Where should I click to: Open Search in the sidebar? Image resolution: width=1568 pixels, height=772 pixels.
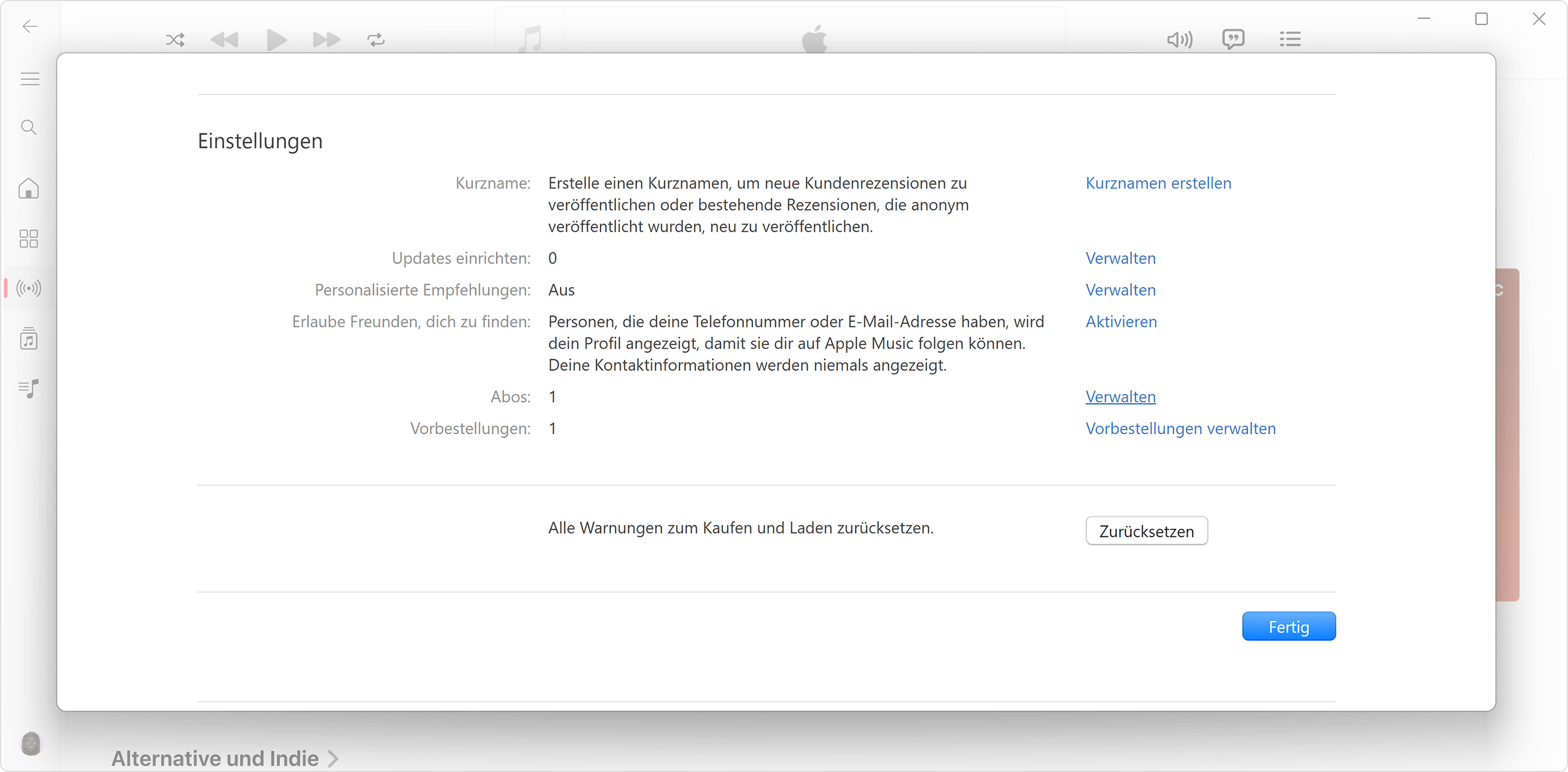tap(28, 127)
